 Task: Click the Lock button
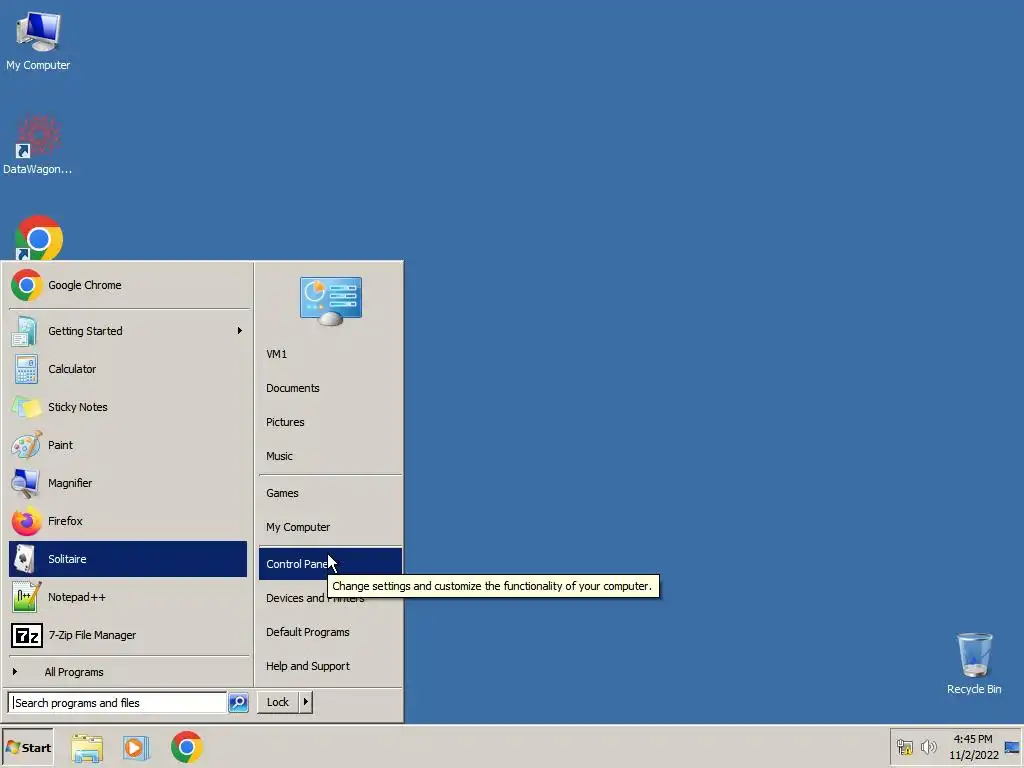pyautogui.click(x=278, y=702)
